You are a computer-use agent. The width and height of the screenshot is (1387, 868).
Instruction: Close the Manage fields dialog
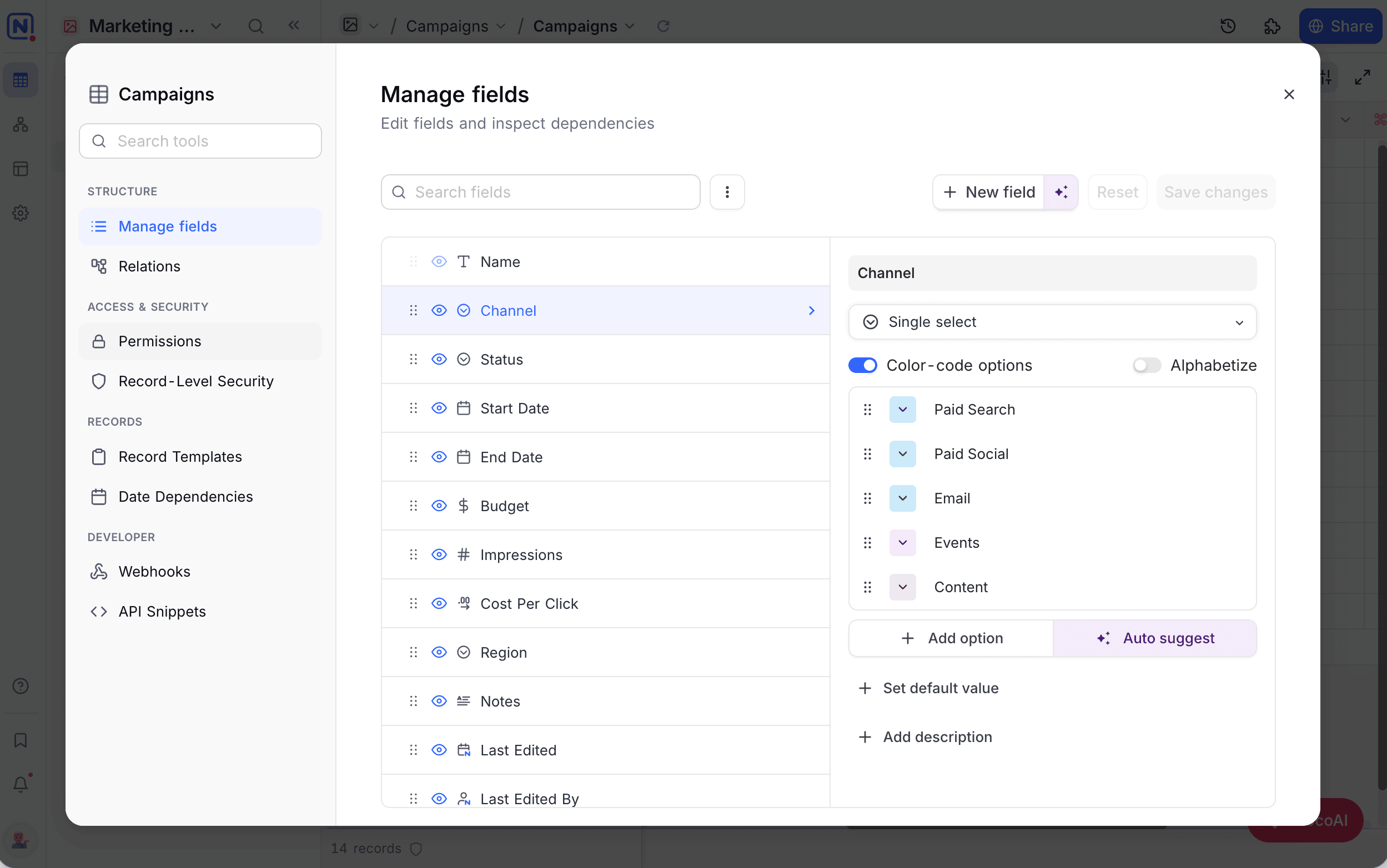(x=1289, y=94)
